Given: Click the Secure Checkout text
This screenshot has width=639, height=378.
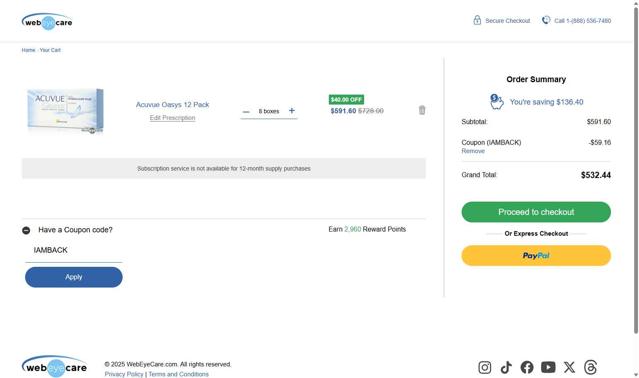Looking at the screenshot, I should (x=507, y=21).
